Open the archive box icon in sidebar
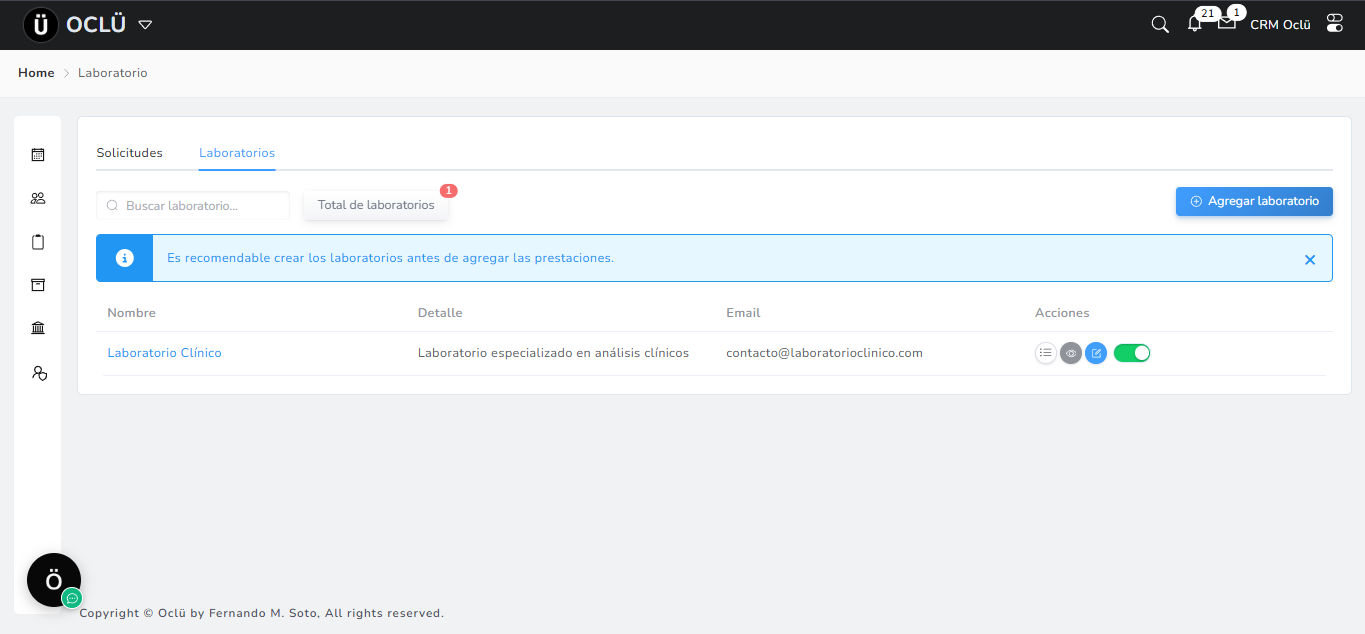 point(38,285)
